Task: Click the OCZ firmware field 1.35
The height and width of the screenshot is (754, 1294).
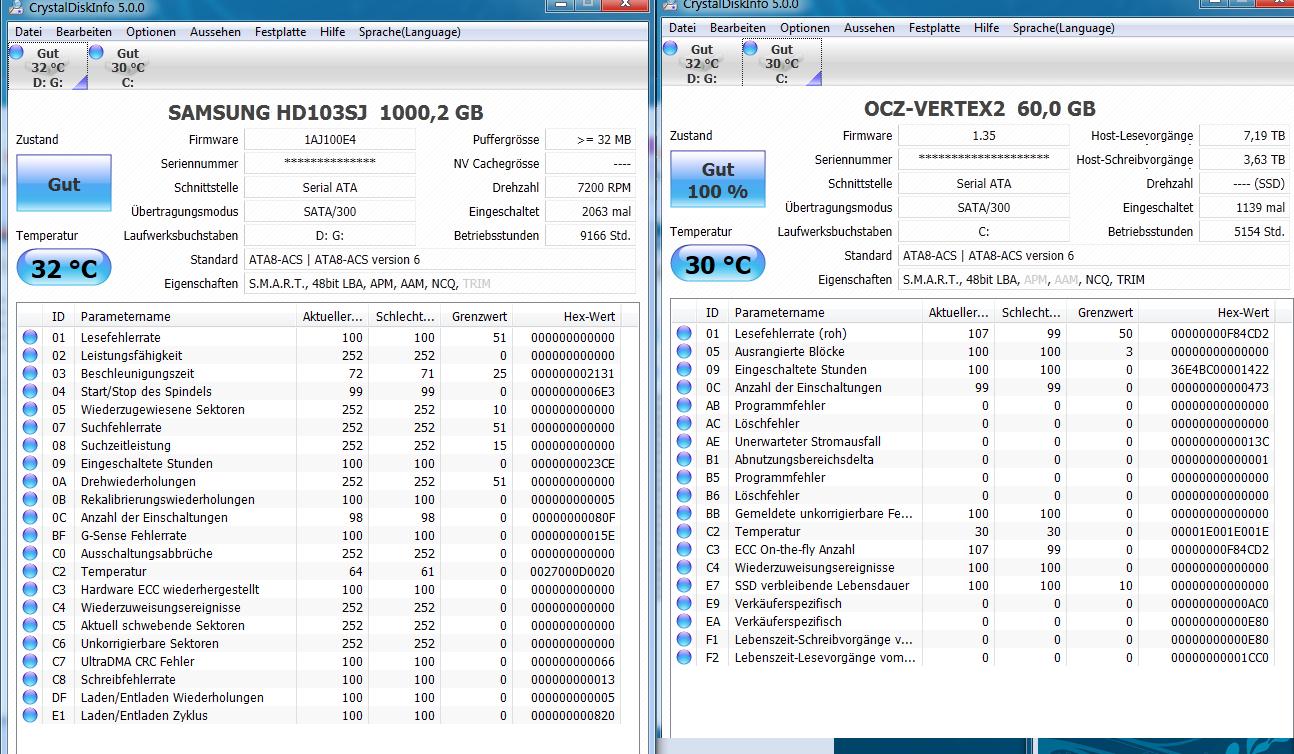Action: pos(984,136)
